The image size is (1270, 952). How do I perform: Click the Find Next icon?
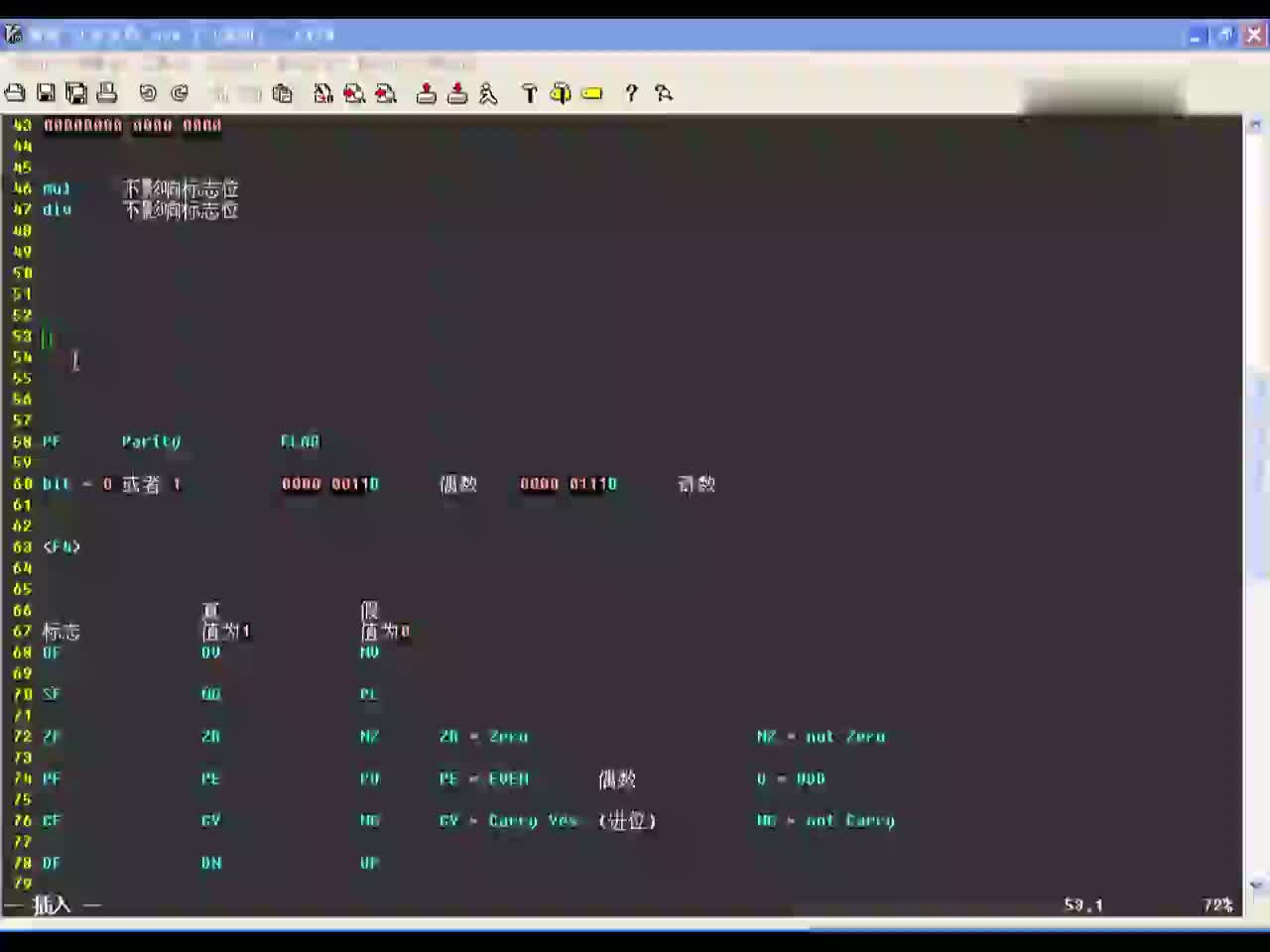(x=354, y=93)
